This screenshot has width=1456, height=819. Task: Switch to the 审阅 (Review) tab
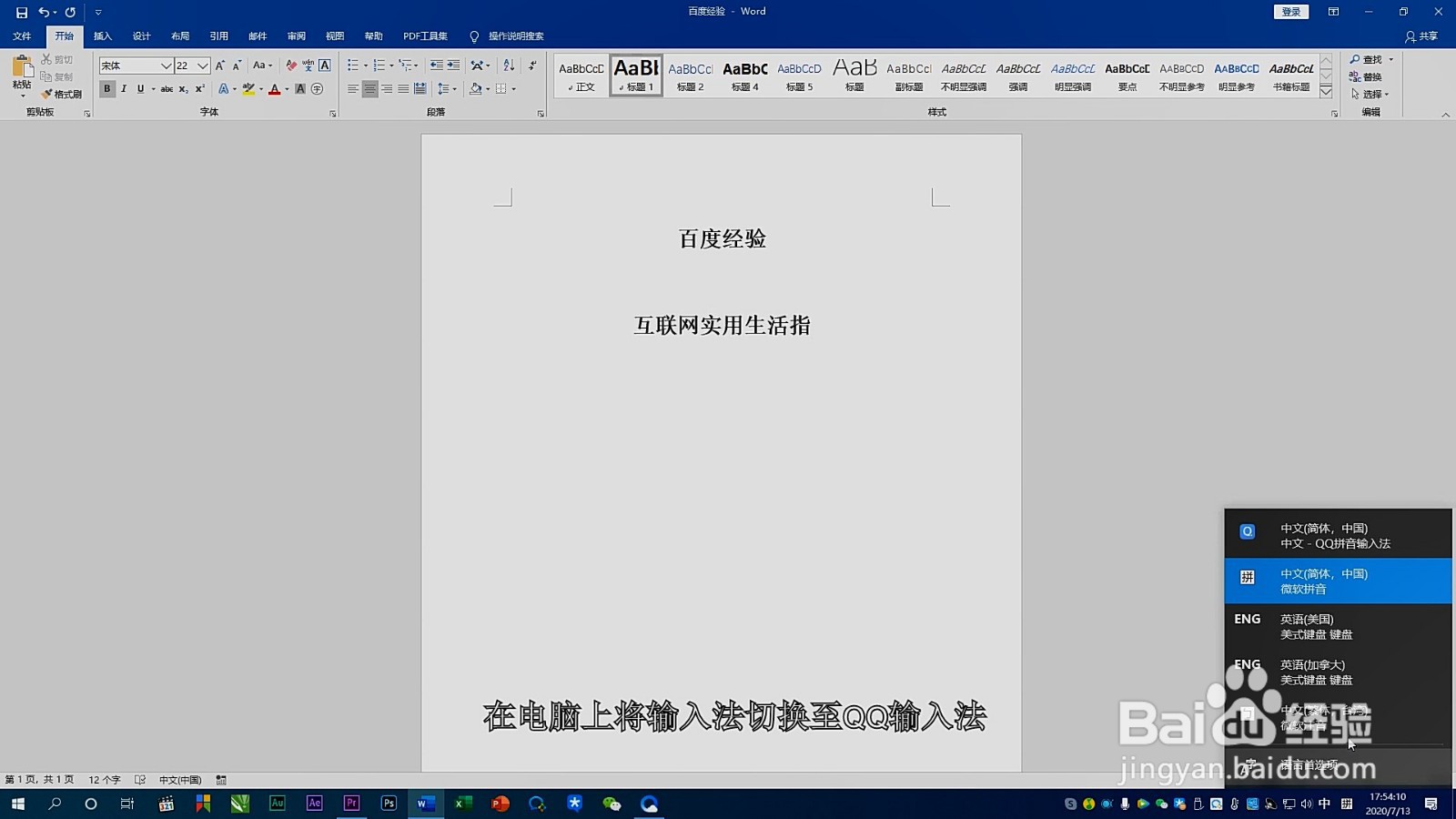tap(297, 36)
